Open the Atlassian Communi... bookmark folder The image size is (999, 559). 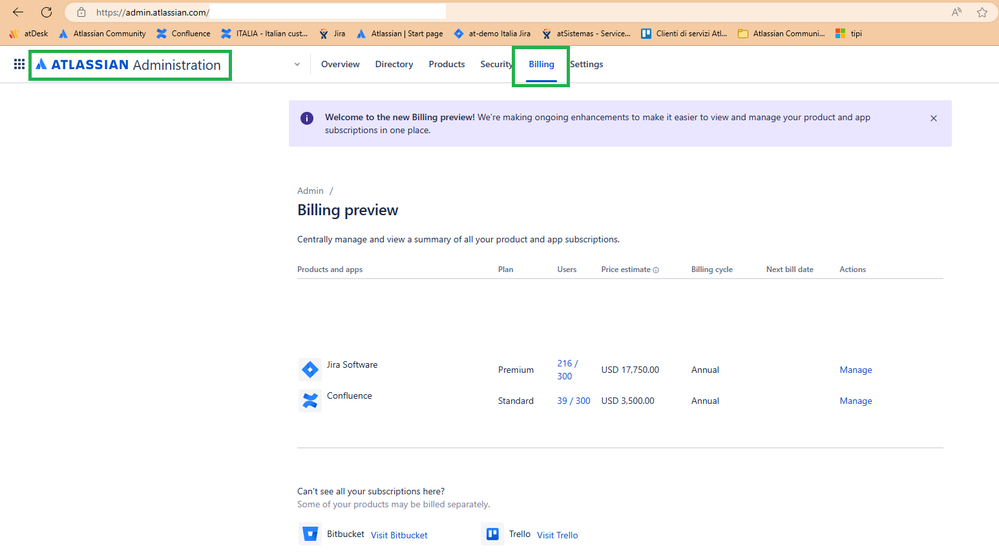click(781, 34)
